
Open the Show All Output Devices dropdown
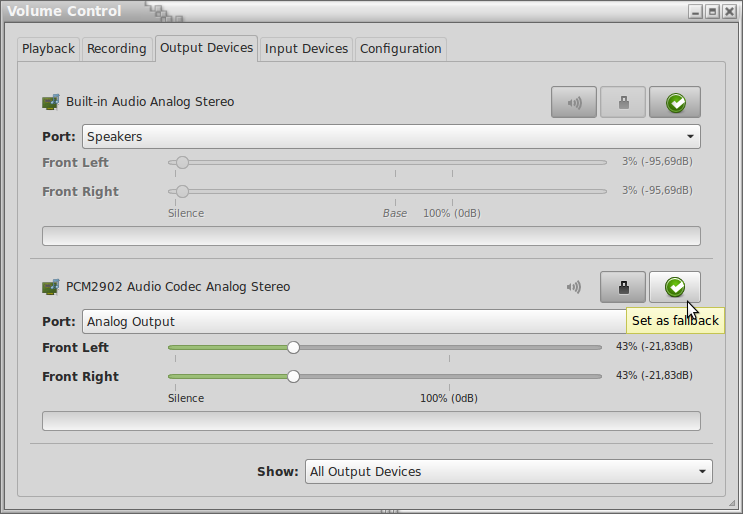[509, 472]
